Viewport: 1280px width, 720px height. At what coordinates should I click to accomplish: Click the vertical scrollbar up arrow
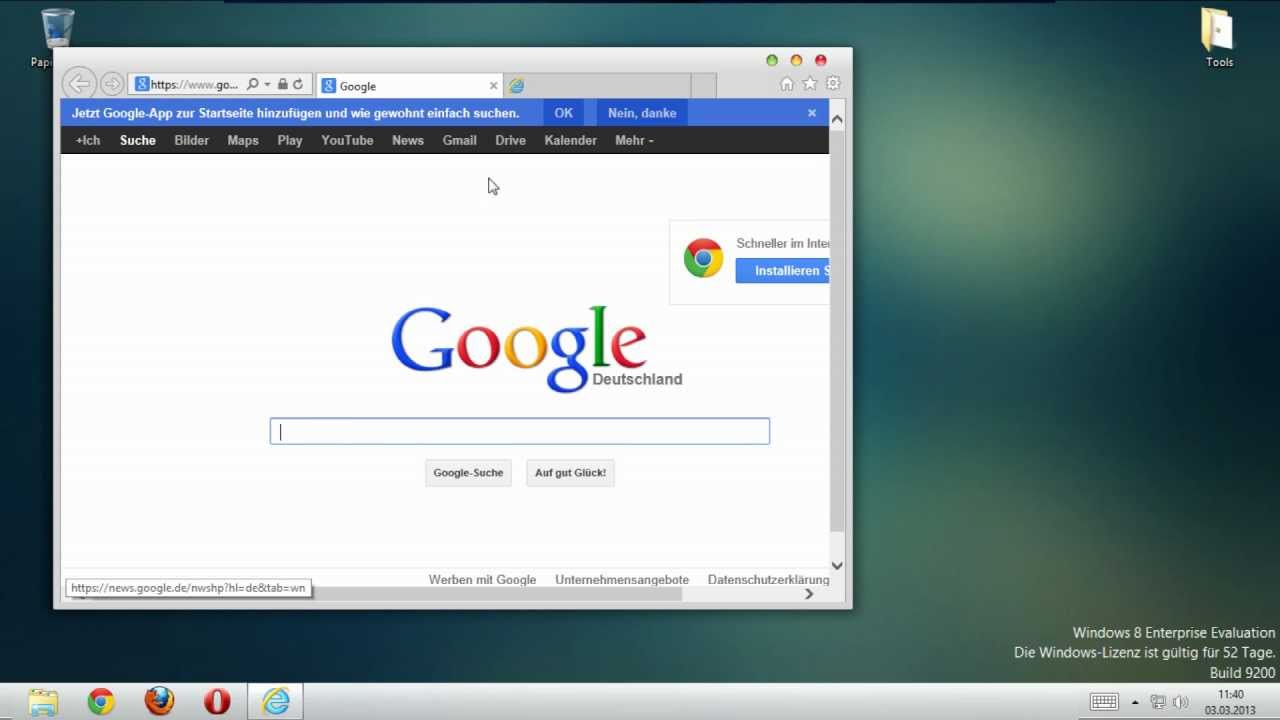(x=837, y=119)
